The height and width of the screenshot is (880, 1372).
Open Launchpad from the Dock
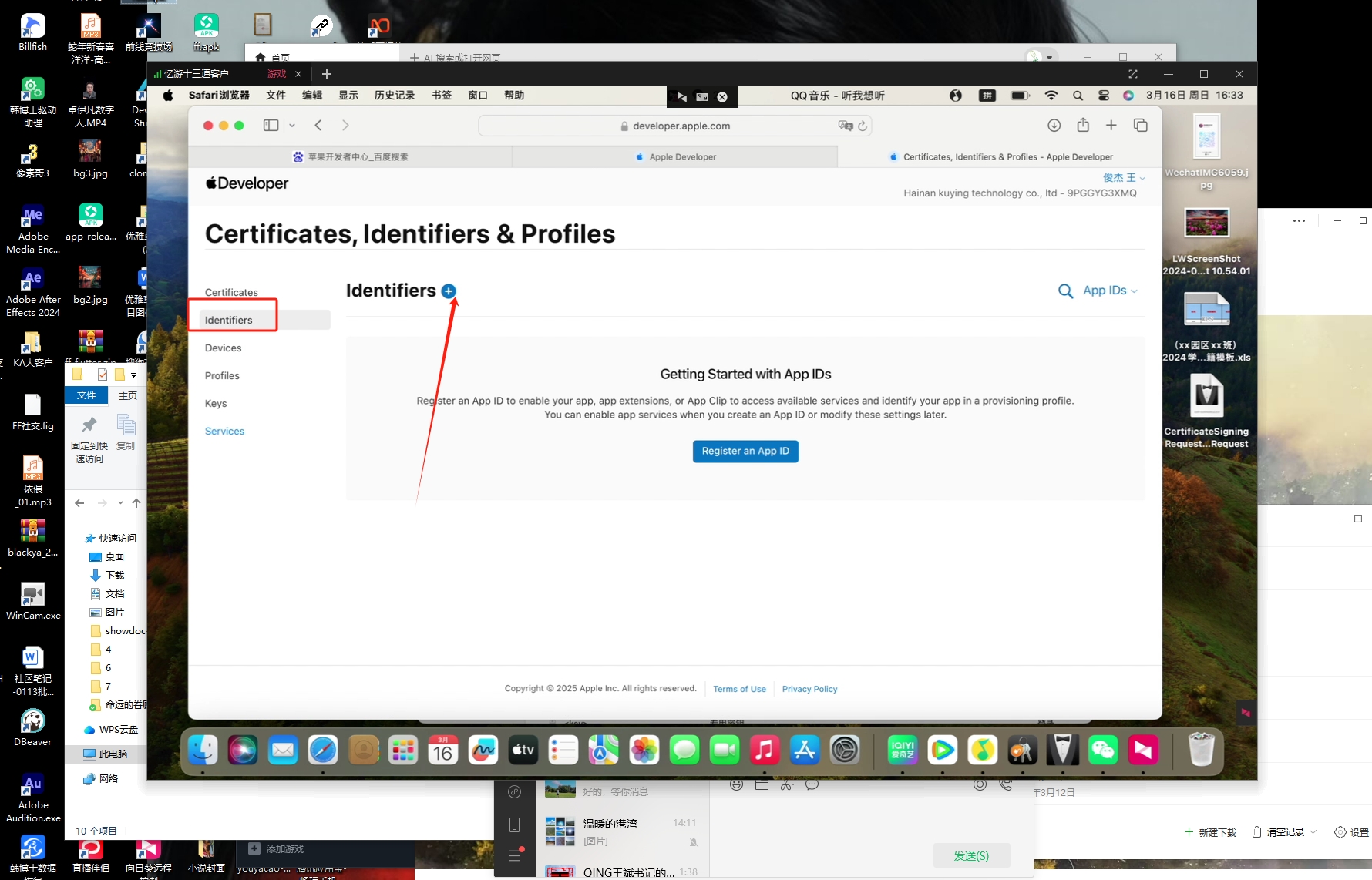[x=403, y=750]
